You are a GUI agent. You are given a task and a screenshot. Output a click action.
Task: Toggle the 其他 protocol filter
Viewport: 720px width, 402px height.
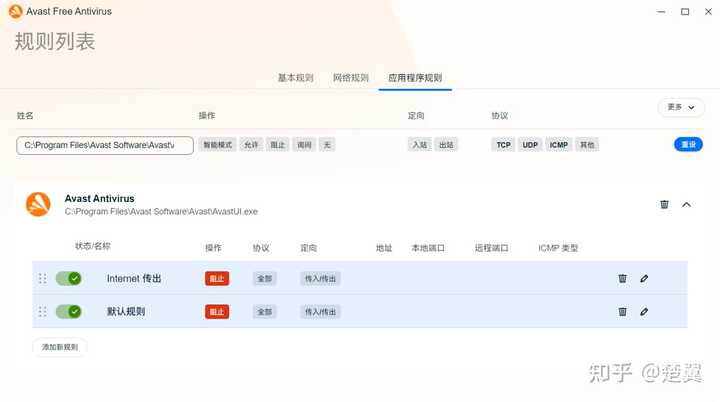pos(587,145)
